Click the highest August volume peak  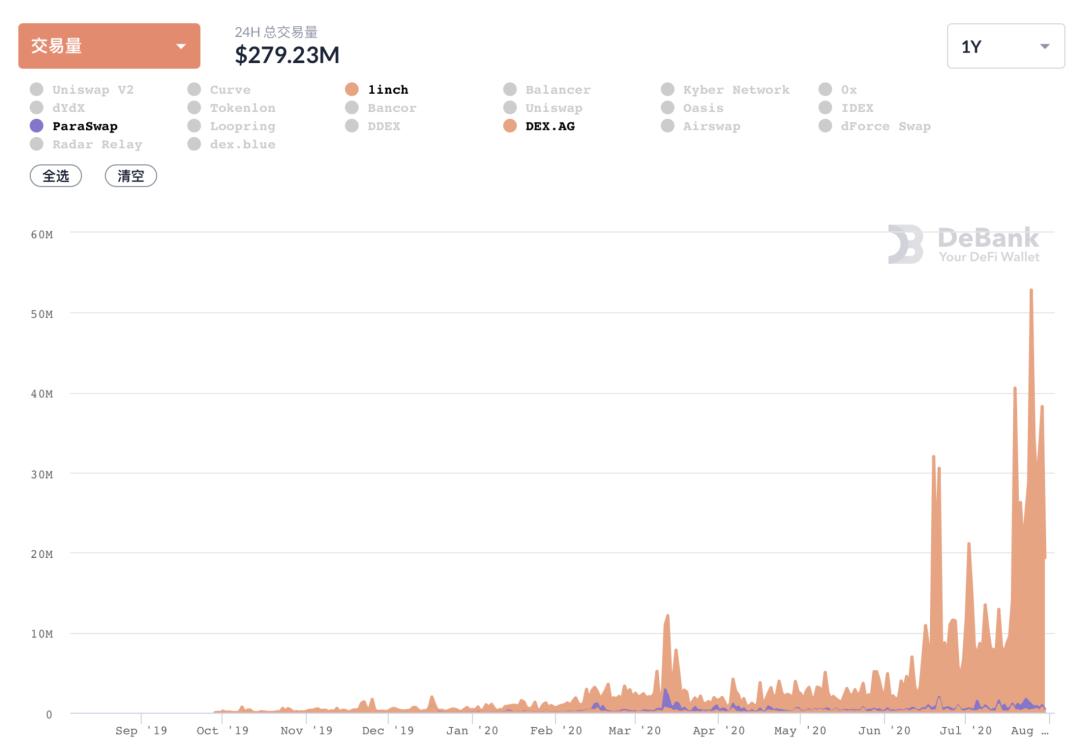(1031, 292)
